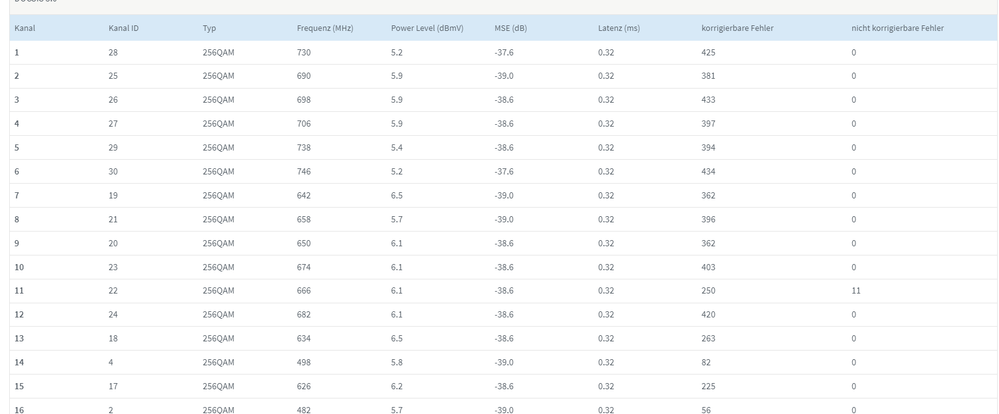
Task: Click the correctable errors value 425
Action: point(709,52)
